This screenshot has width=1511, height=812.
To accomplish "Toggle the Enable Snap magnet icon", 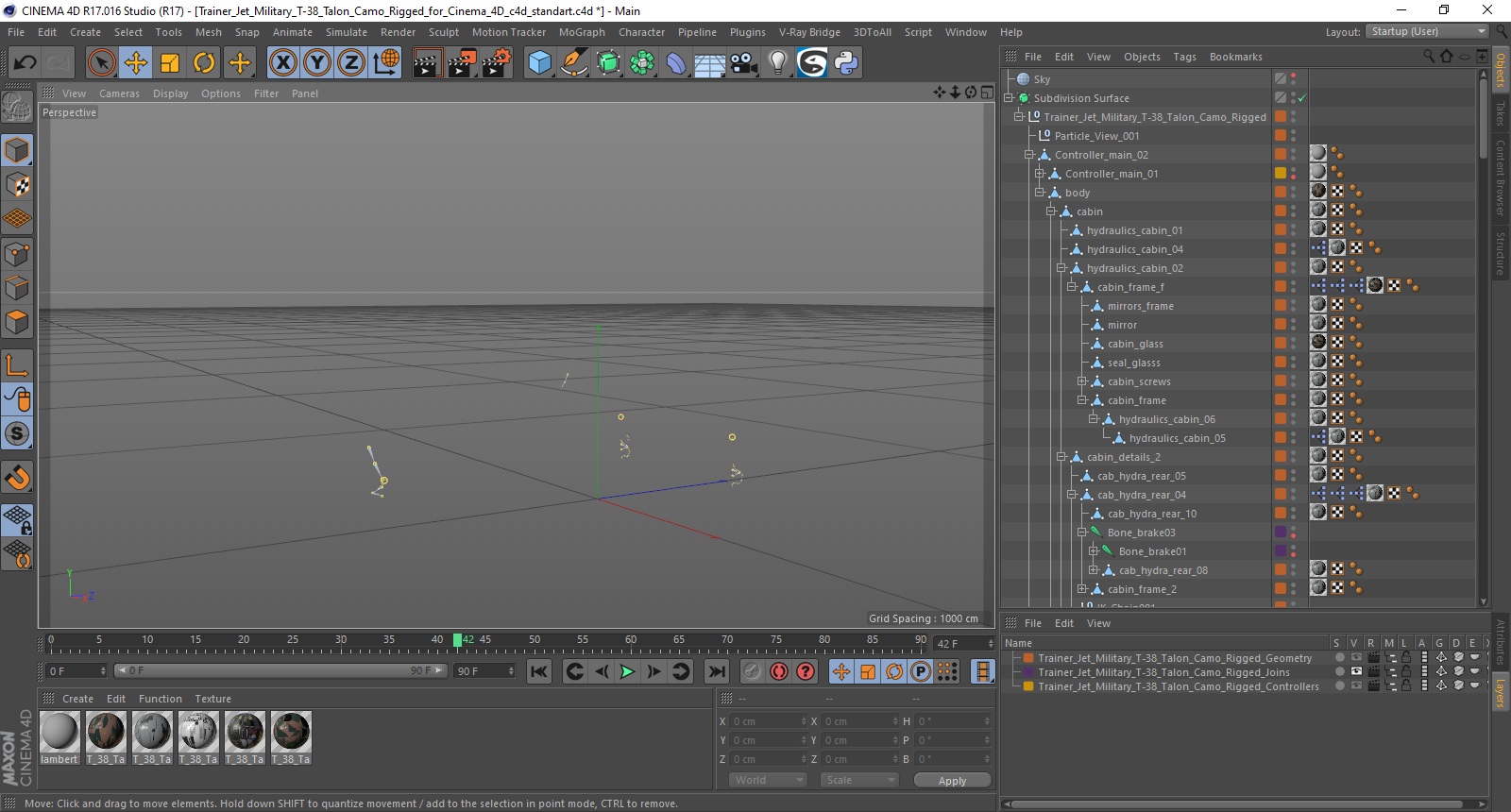I will click(17, 478).
